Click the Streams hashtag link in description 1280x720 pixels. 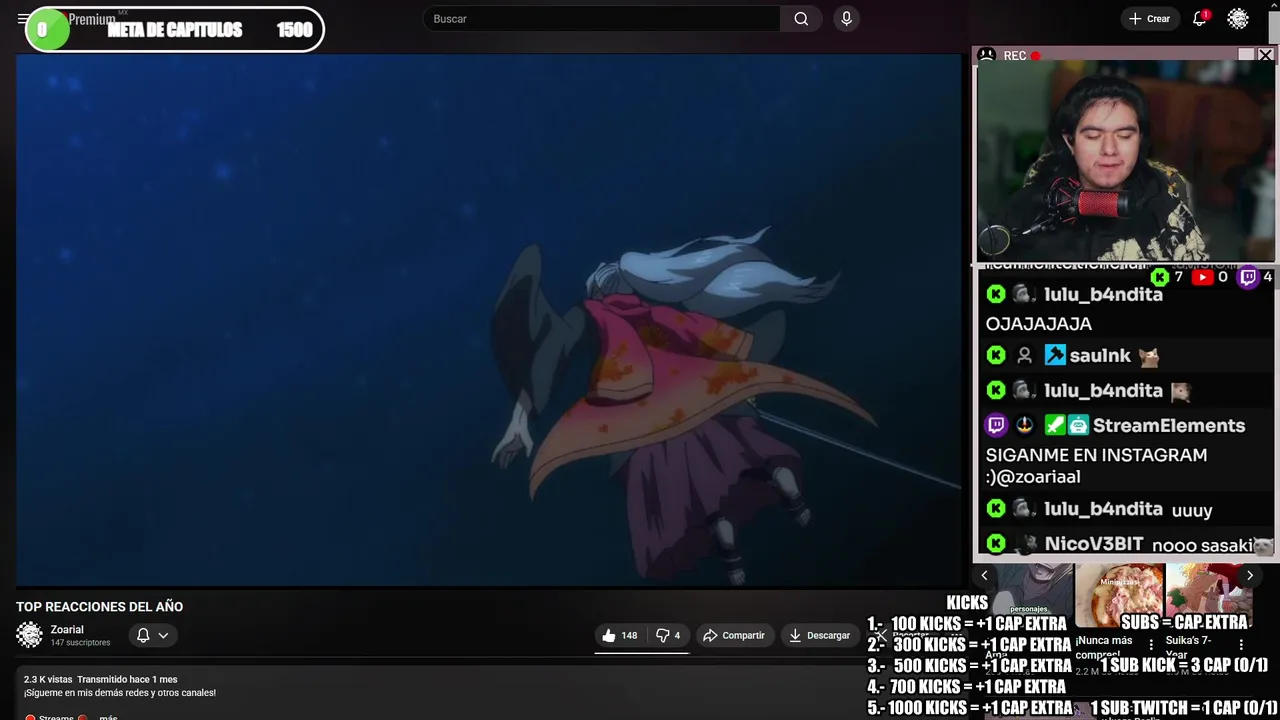(x=56, y=717)
